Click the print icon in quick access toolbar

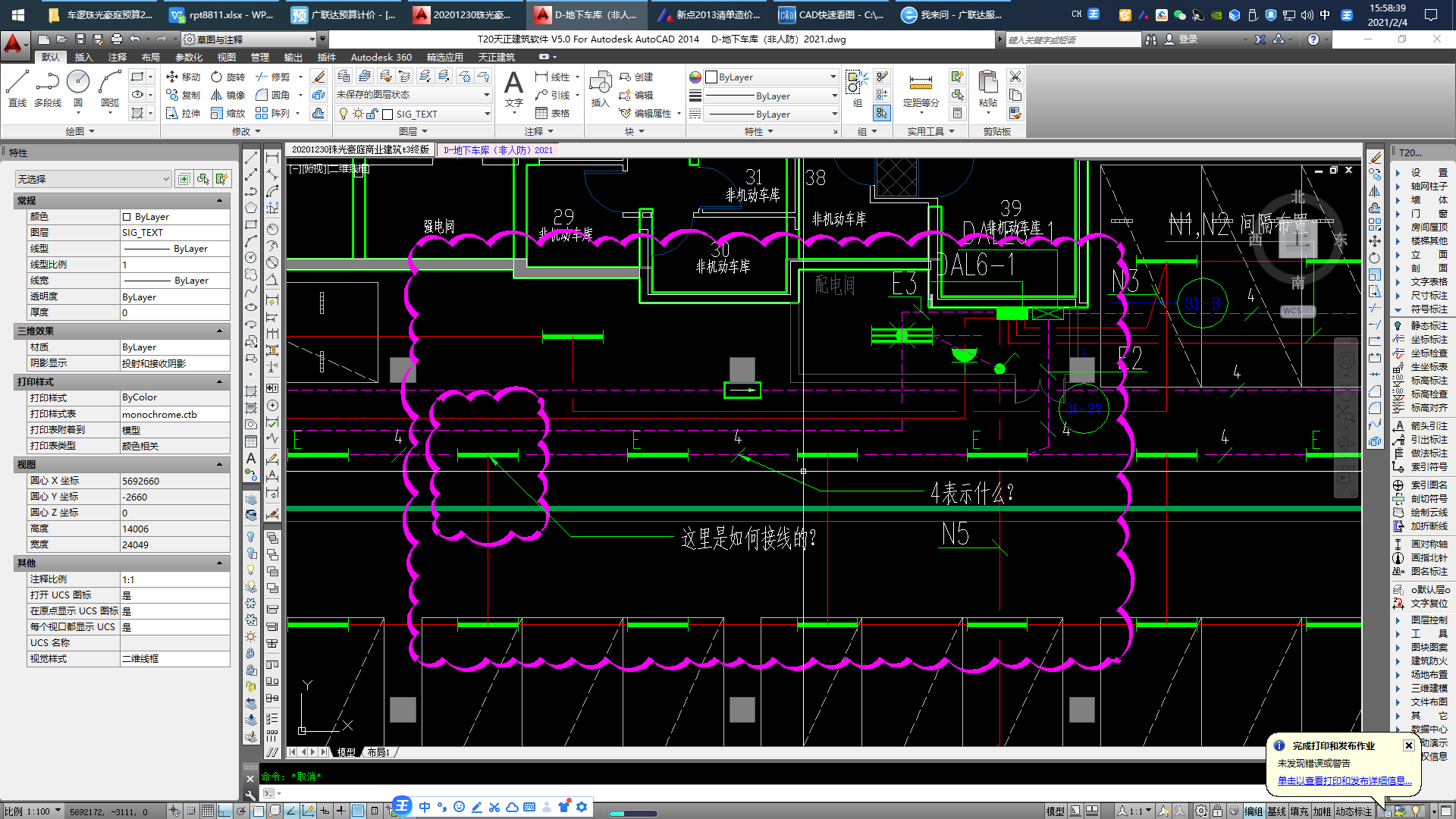point(116,39)
